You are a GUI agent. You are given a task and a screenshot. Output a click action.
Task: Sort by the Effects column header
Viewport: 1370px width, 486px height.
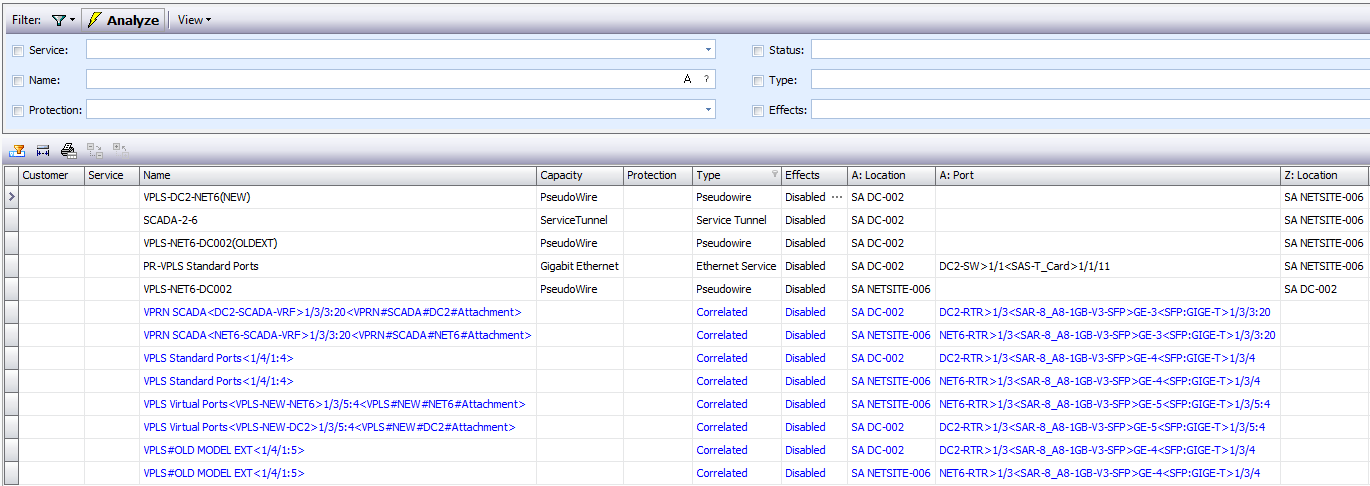point(814,175)
